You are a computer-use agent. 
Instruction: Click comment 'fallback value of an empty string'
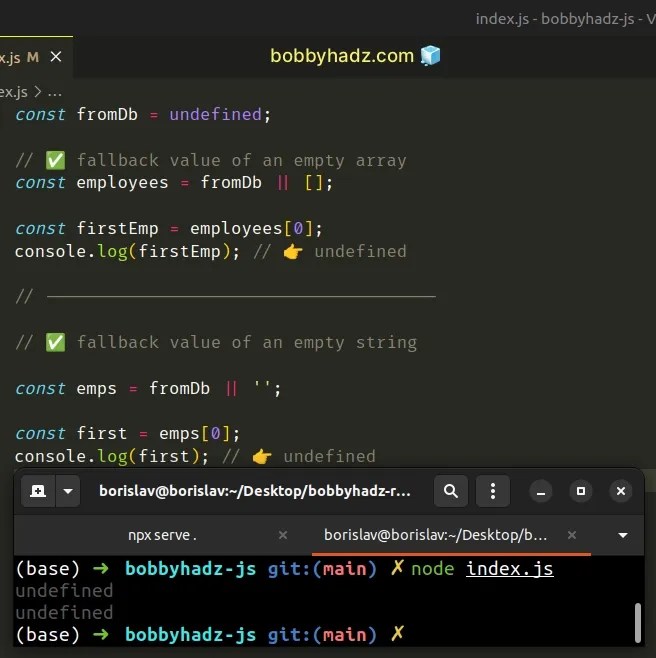pos(247,342)
